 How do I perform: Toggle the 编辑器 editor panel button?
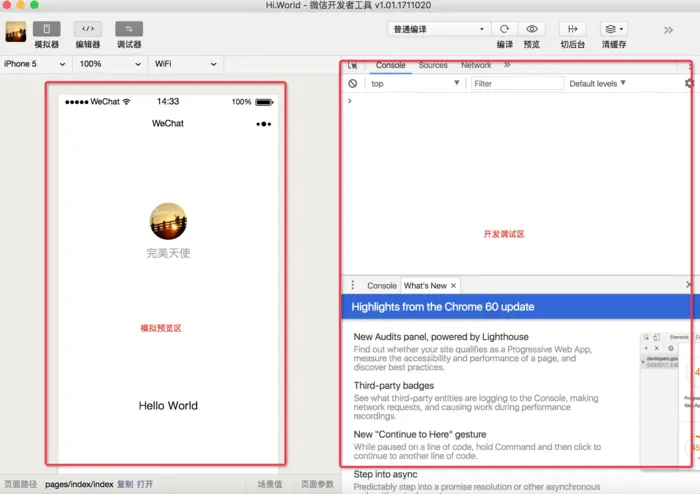coord(88,29)
